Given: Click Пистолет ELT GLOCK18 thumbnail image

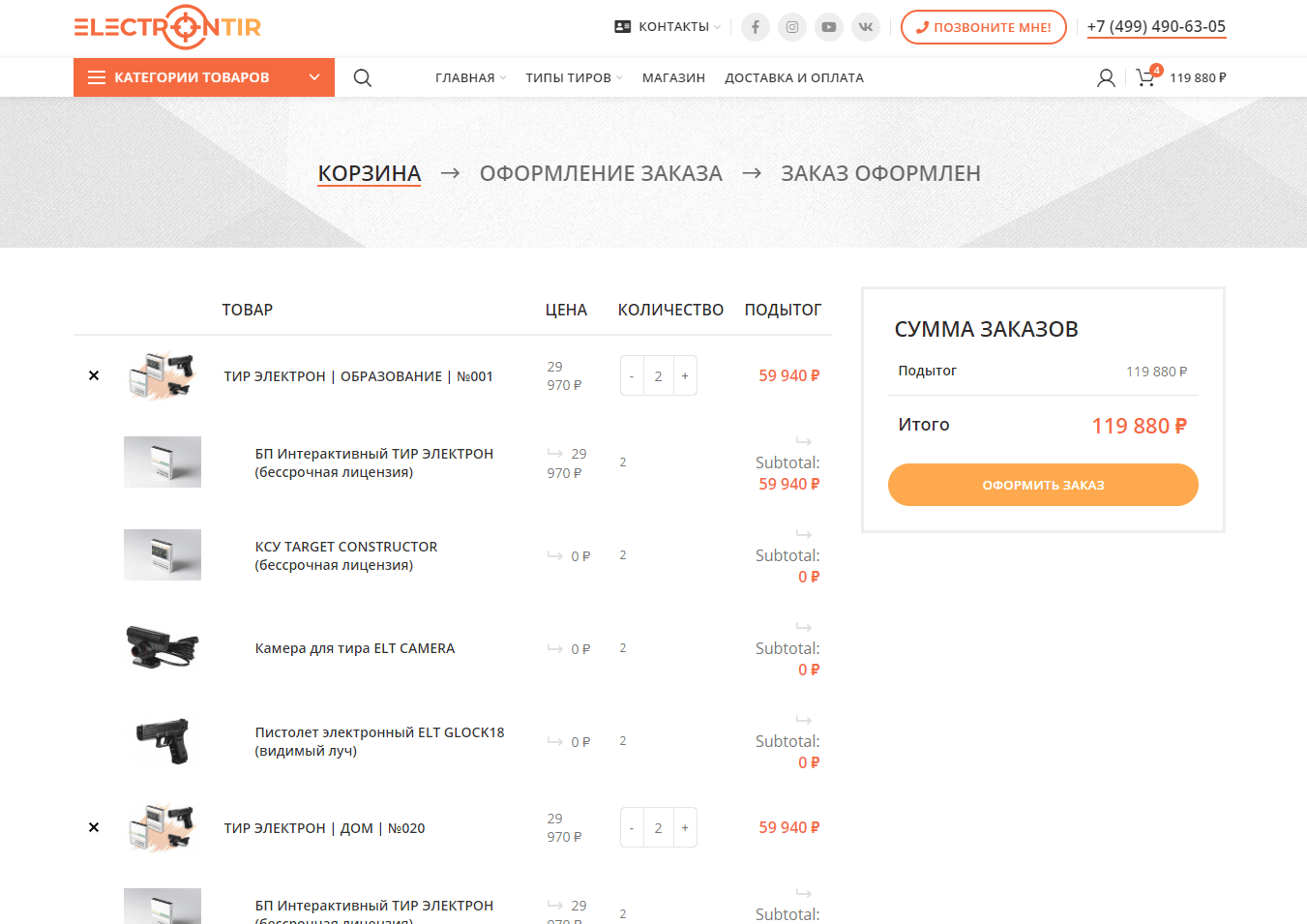Looking at the screenshot, I should pyautogui.click(x=163, y=740).
